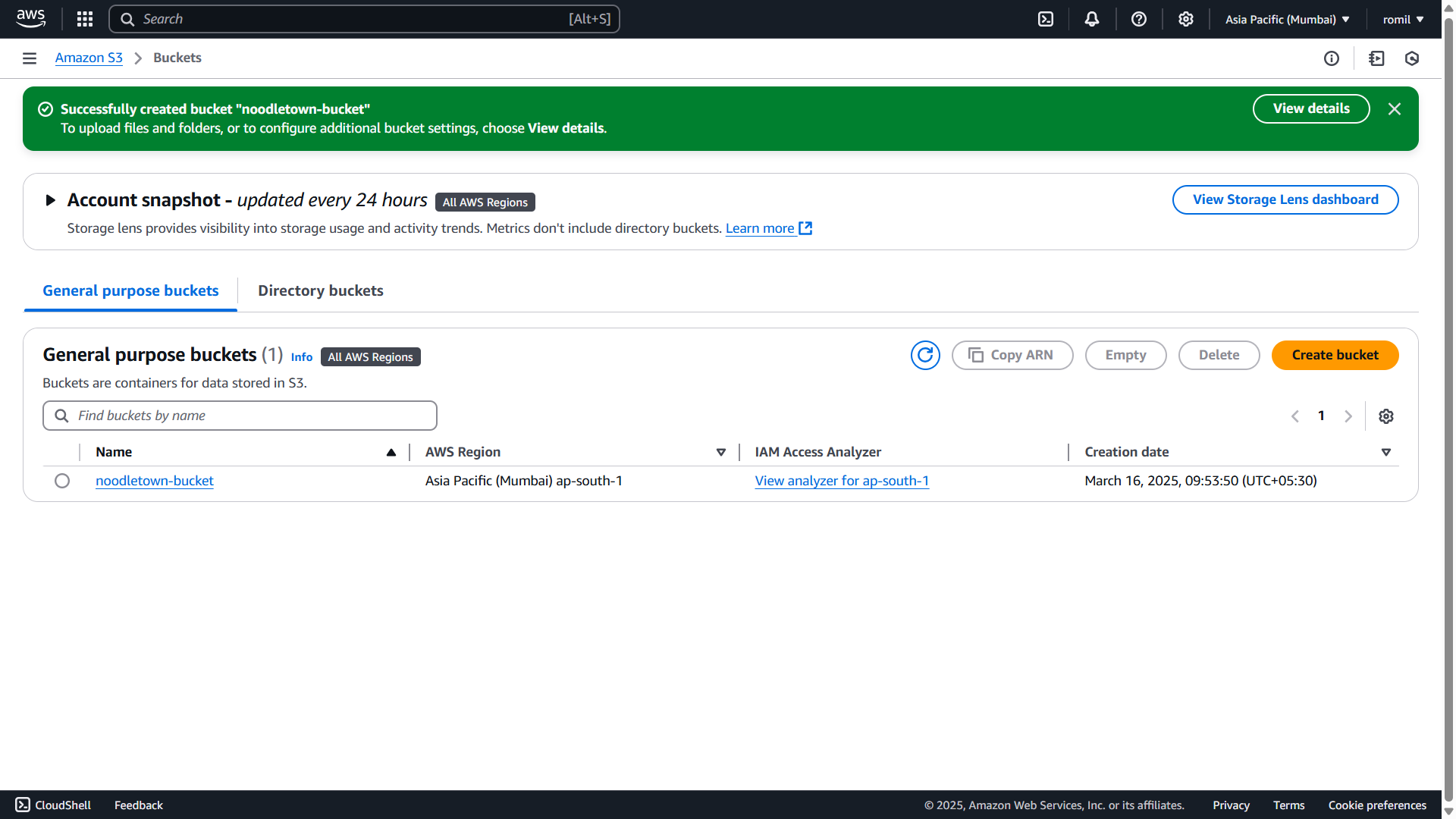Click the Learn more link
Viewport: 1456px width, 819px height.
768,228
